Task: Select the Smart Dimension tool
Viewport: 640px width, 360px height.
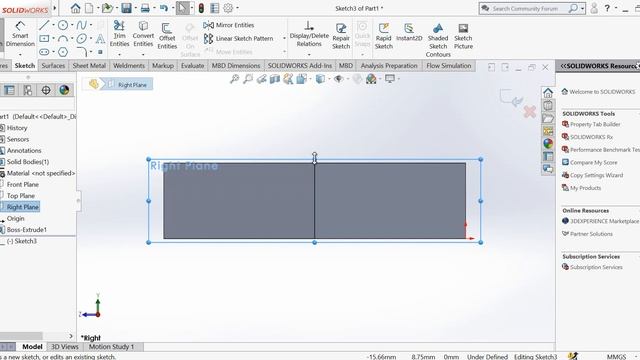Action: coord(20,34)
